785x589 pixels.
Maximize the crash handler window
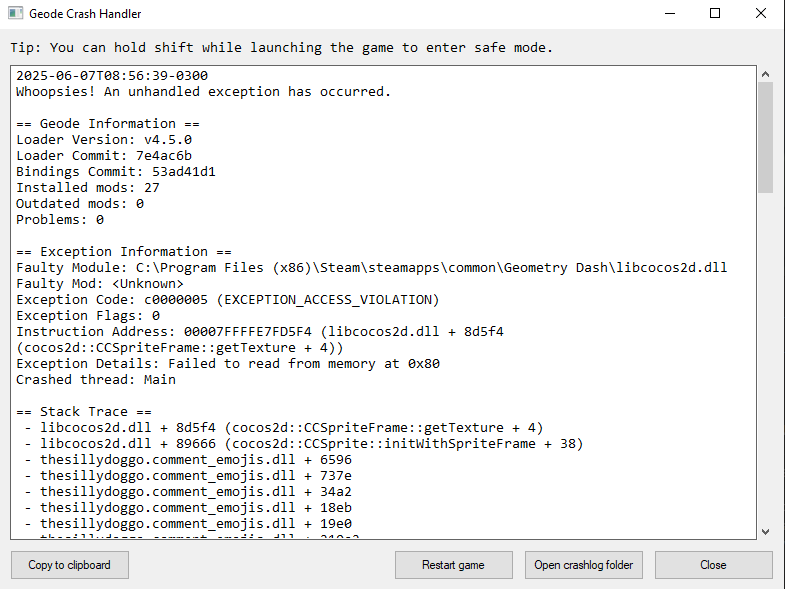[x=715, y=14]
